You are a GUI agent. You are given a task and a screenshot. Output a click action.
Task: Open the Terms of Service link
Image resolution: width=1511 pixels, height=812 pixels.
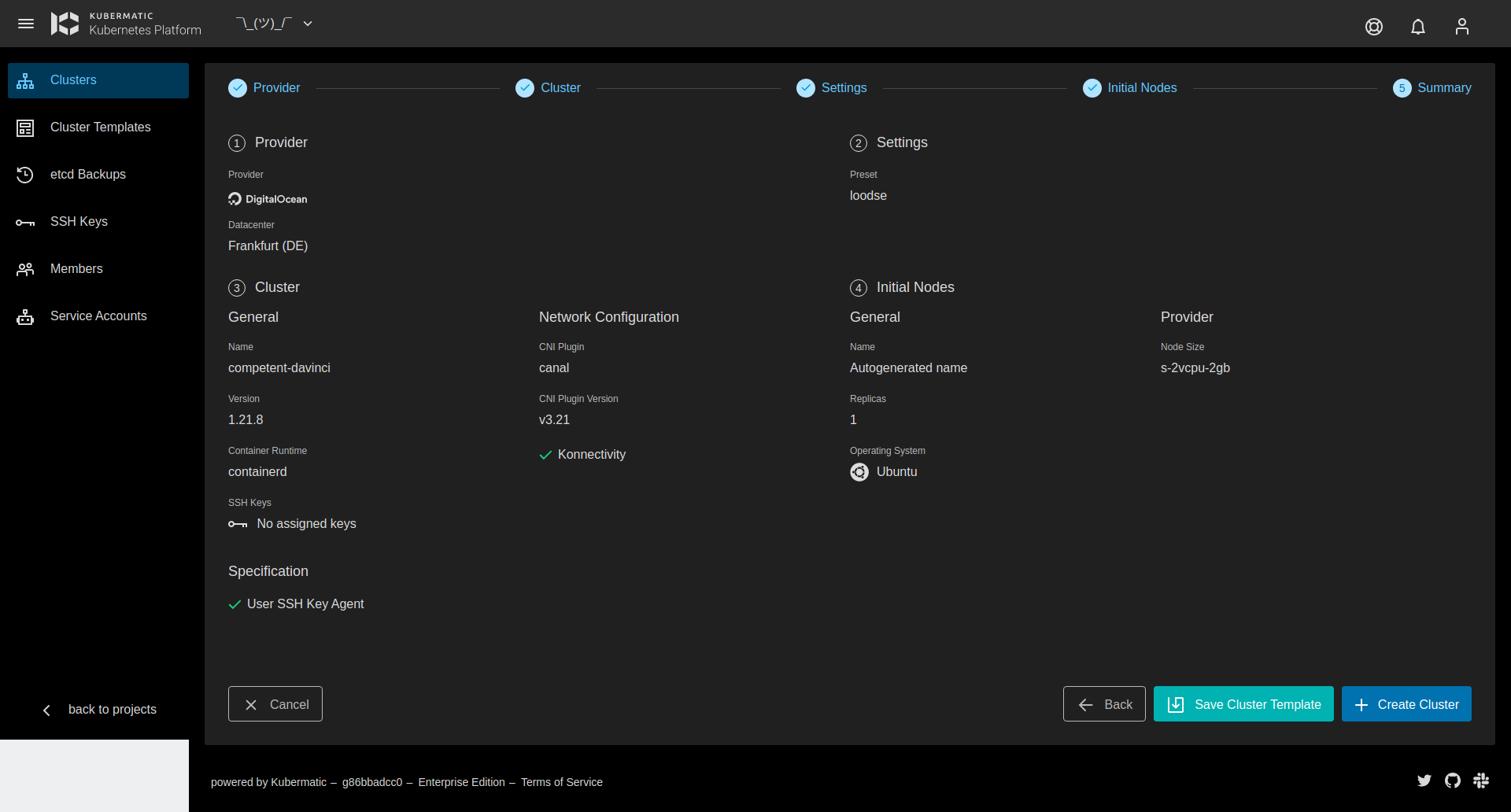[561, 782]
